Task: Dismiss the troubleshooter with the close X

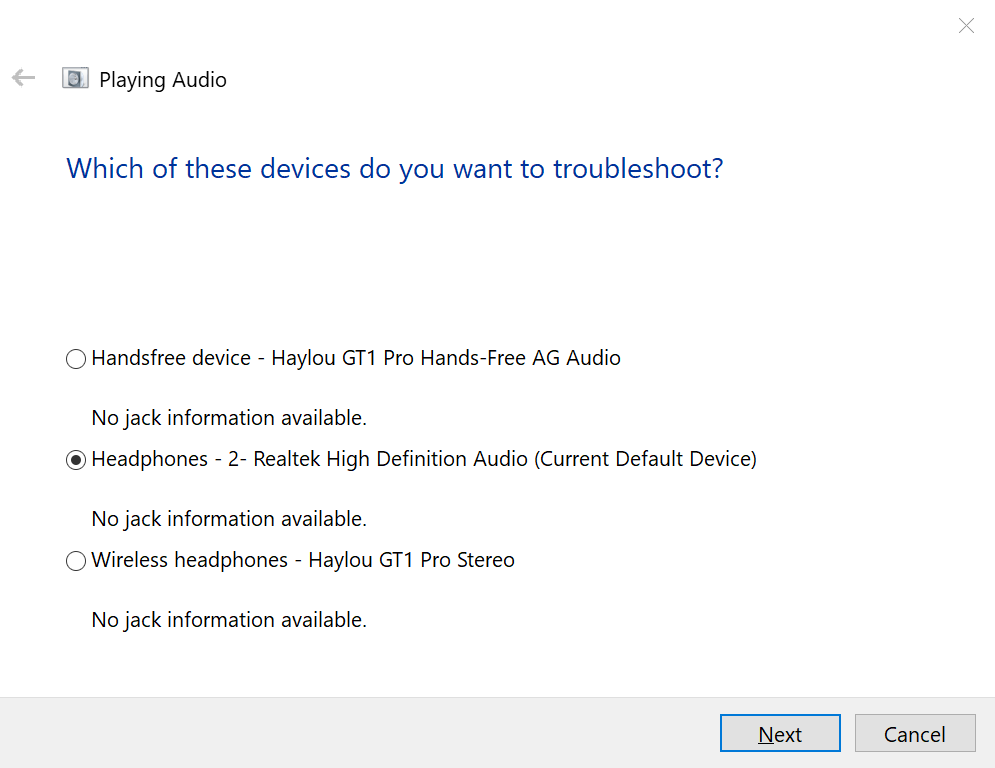Action: (966, 26)
